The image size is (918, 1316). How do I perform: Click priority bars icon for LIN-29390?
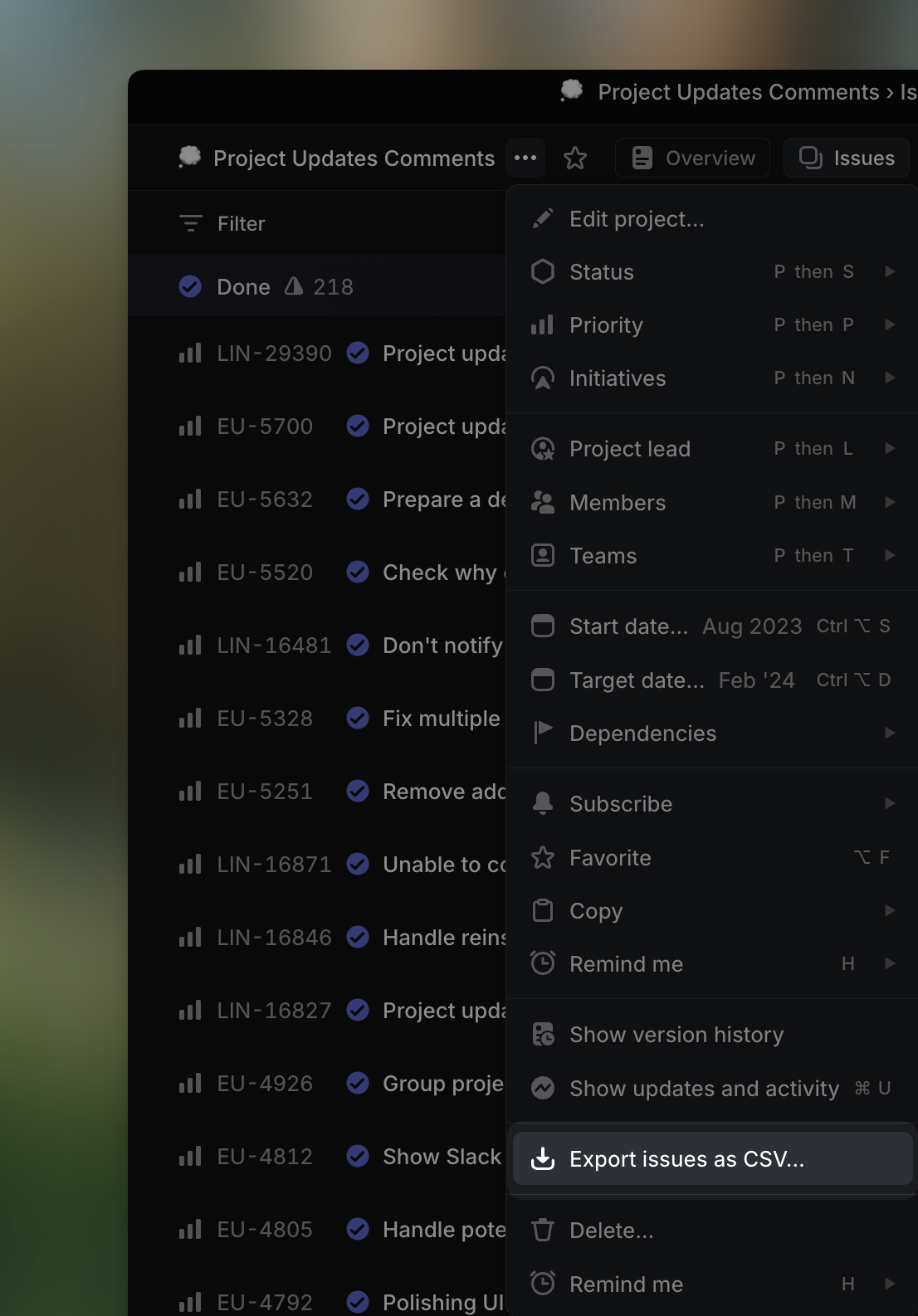point(190,353)
